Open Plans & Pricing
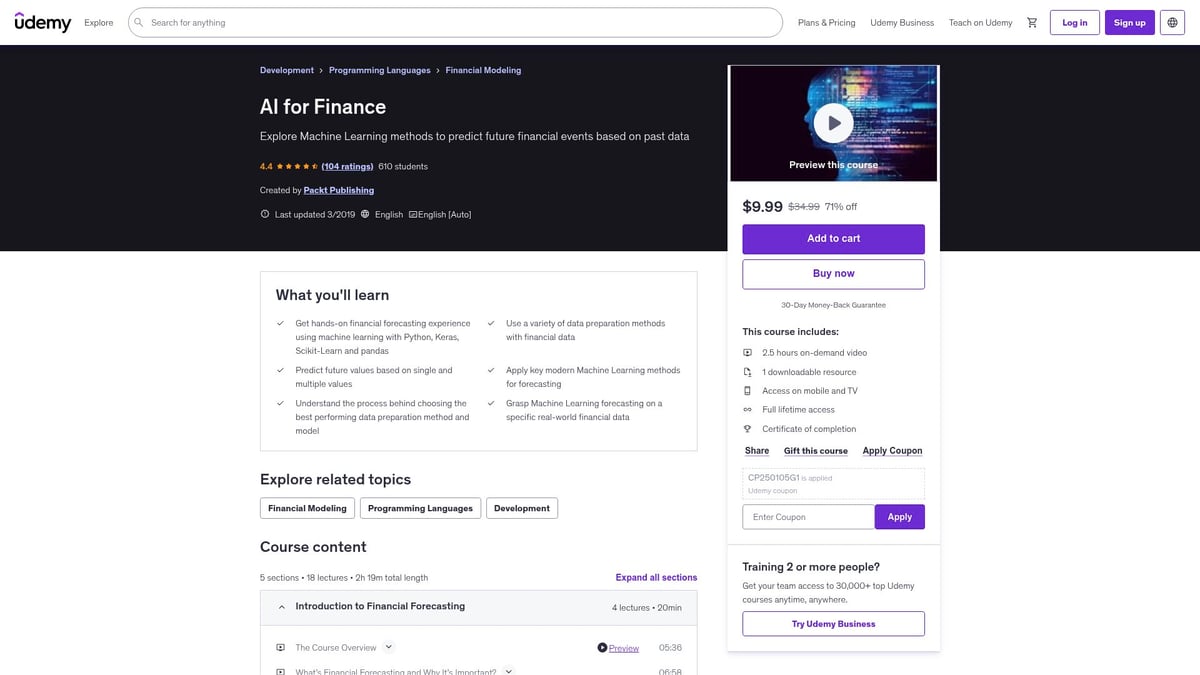The height and width of the screenshot is (675, 1200). point(827,22)
